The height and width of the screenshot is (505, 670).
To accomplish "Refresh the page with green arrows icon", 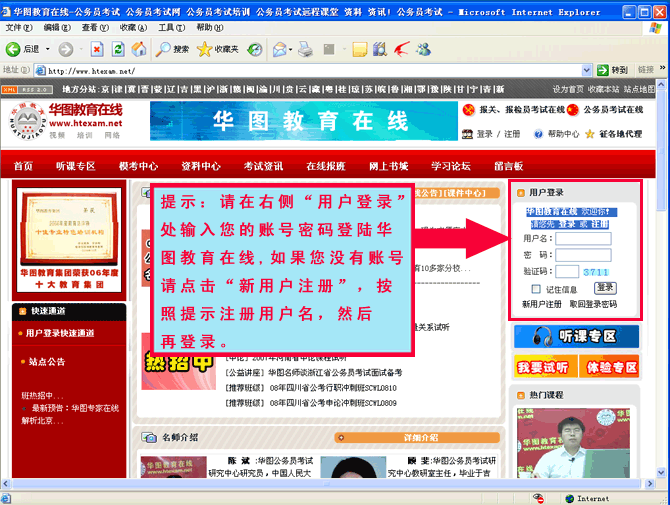I will [118, 49].
